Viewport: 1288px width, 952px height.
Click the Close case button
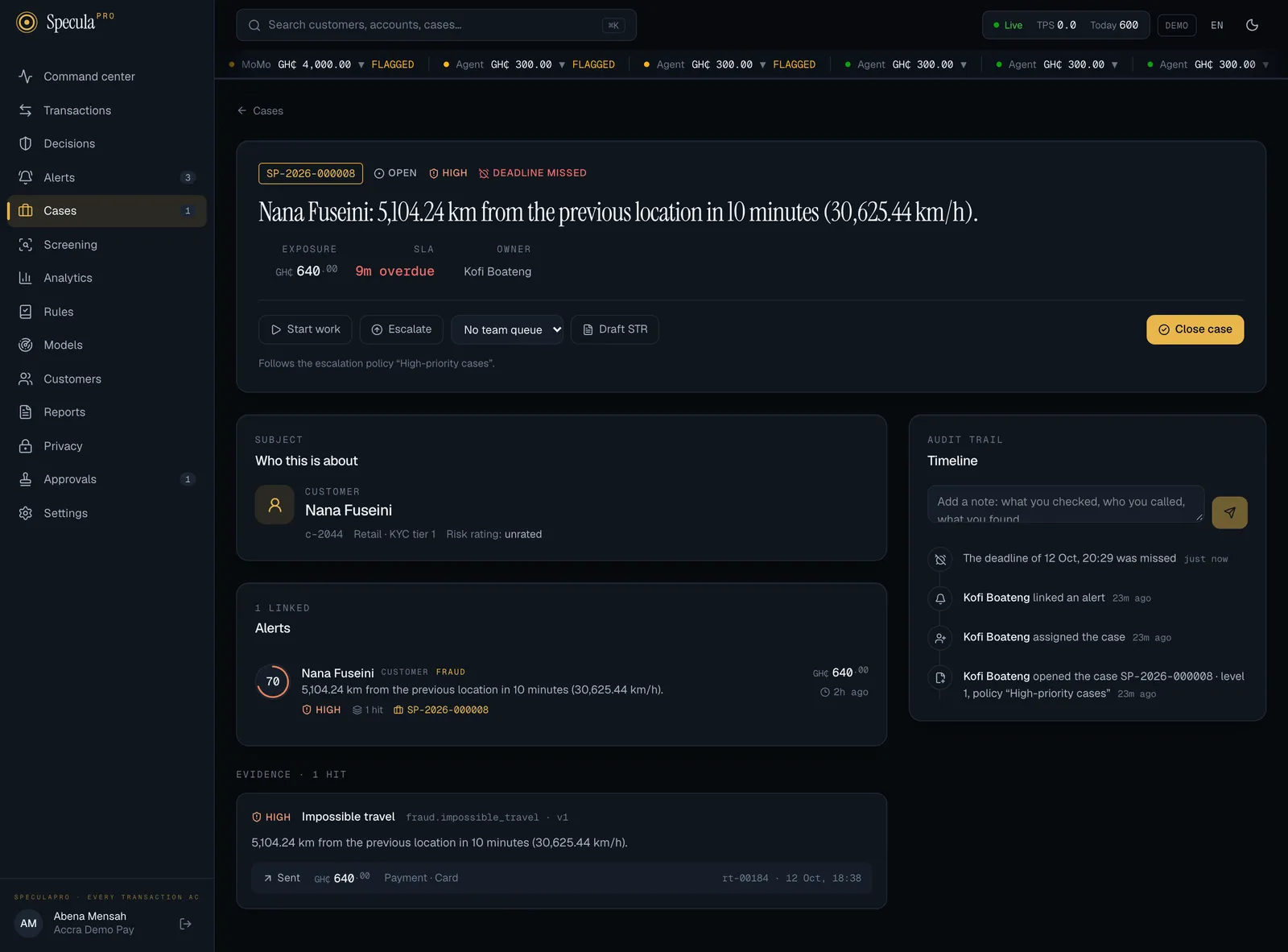click(1195, 329)
